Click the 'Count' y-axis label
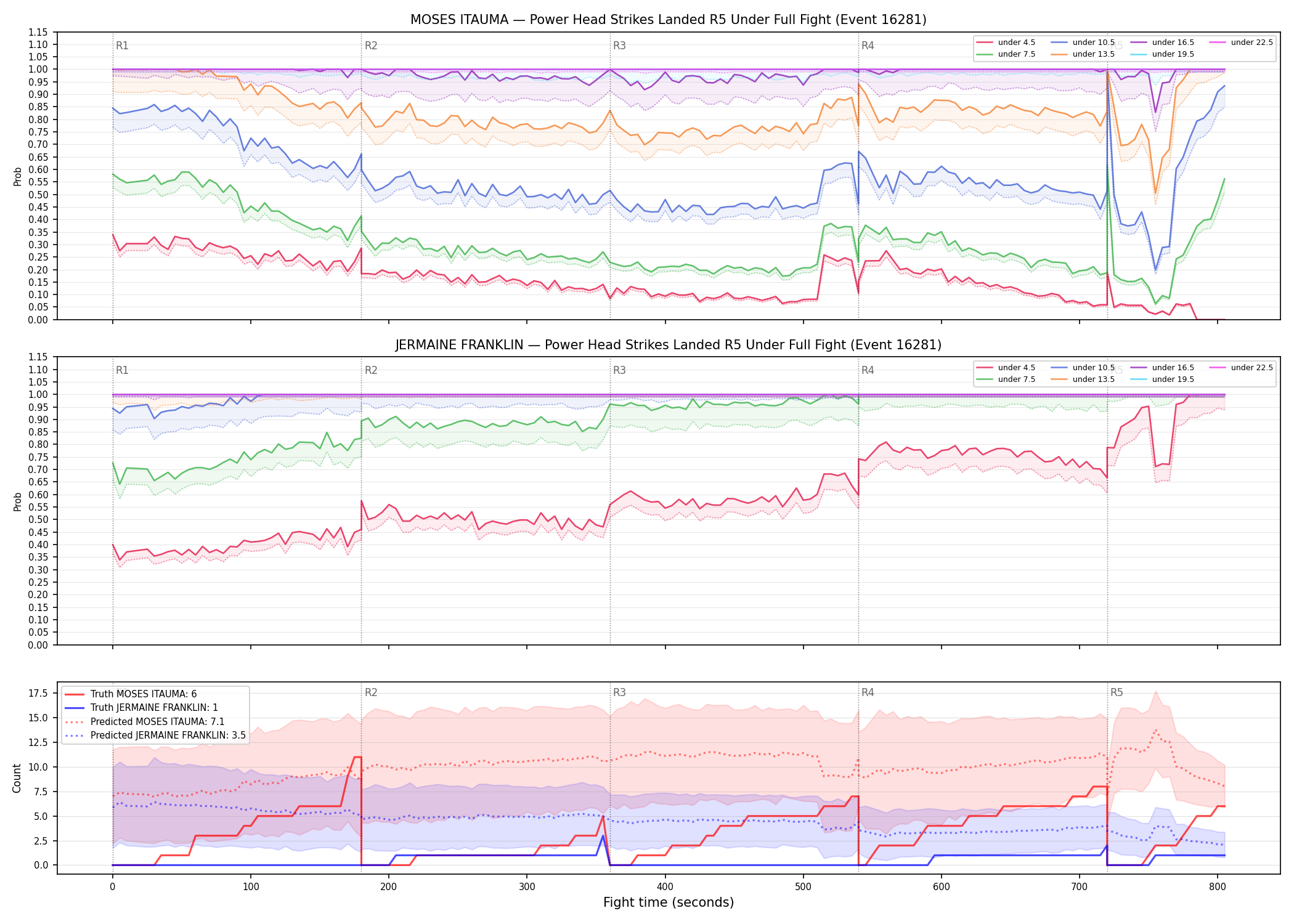 pyautogui.click(x=17, y=778)
